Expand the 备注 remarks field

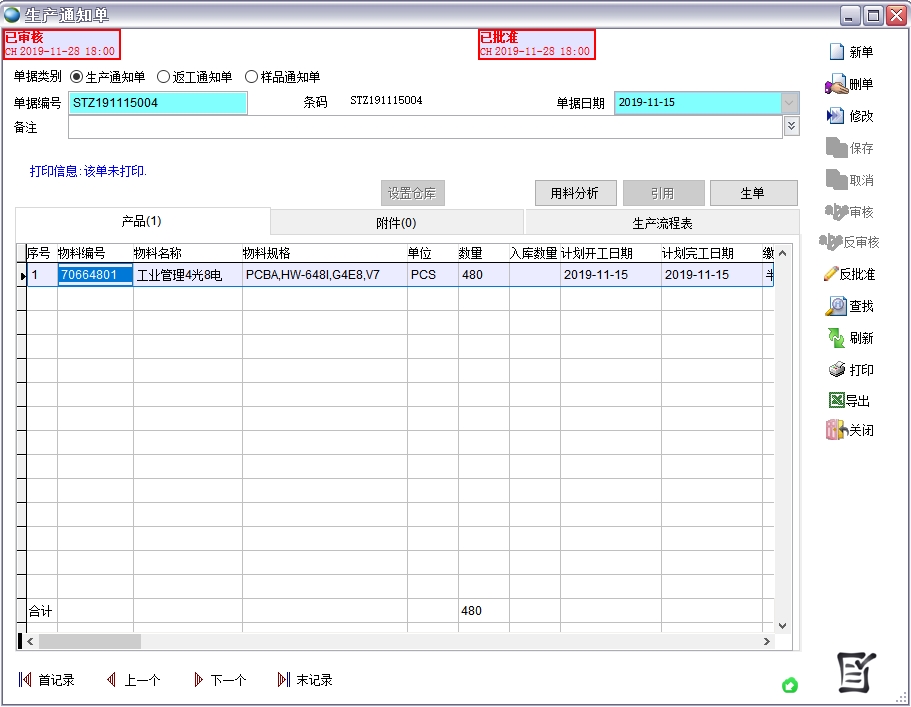click(790, 126)
